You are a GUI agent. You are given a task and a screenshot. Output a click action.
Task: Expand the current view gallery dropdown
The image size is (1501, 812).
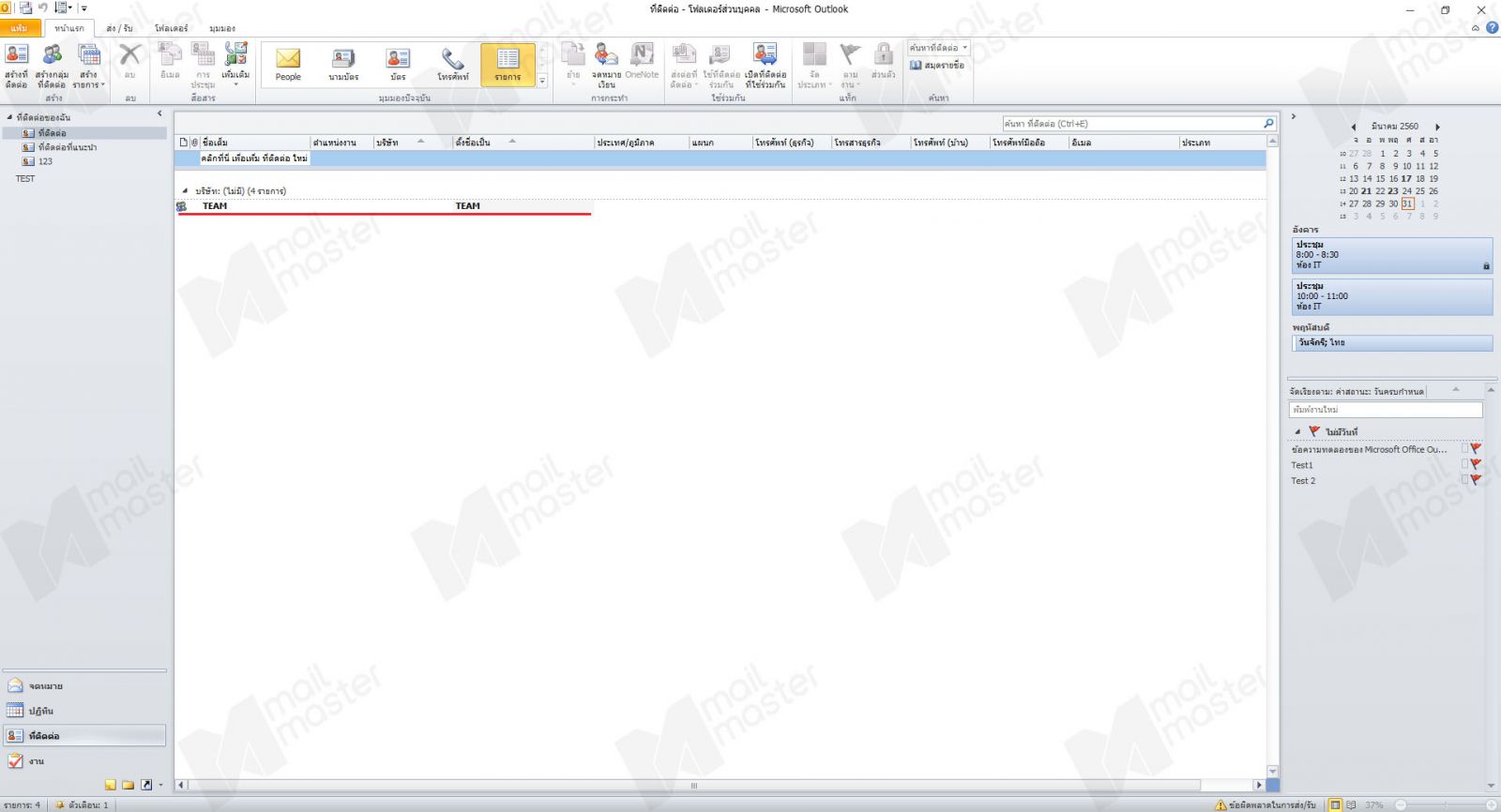click(x=542, y=82)
